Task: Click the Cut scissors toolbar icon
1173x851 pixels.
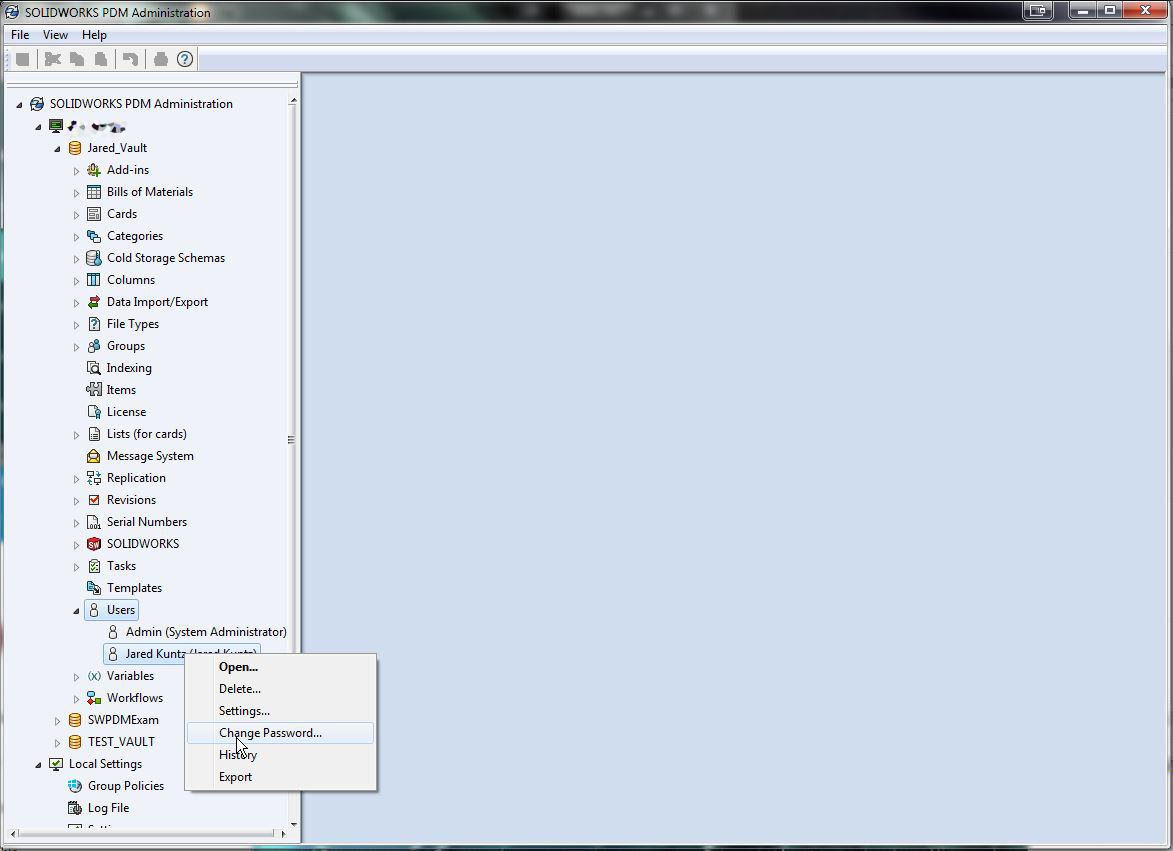Action: (52, 59)
